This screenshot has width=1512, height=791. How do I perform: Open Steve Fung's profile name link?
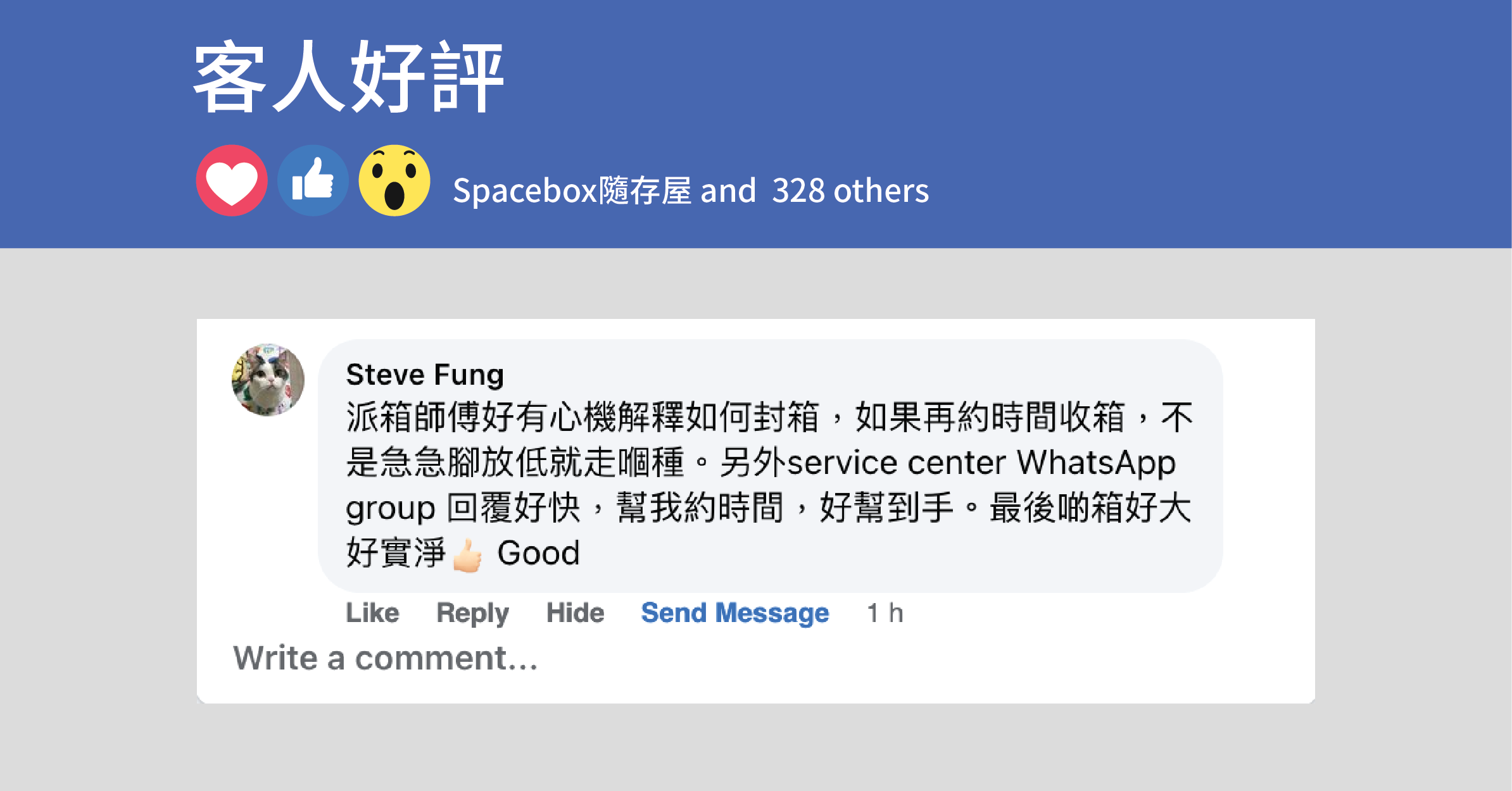click(x=425, y=375)
